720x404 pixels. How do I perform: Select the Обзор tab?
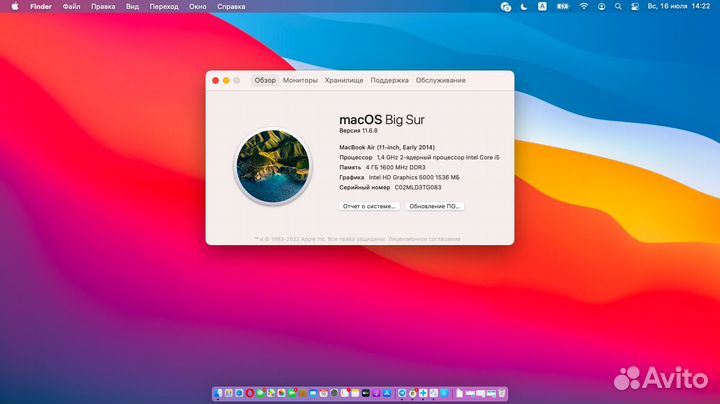(x=265, y=80)
